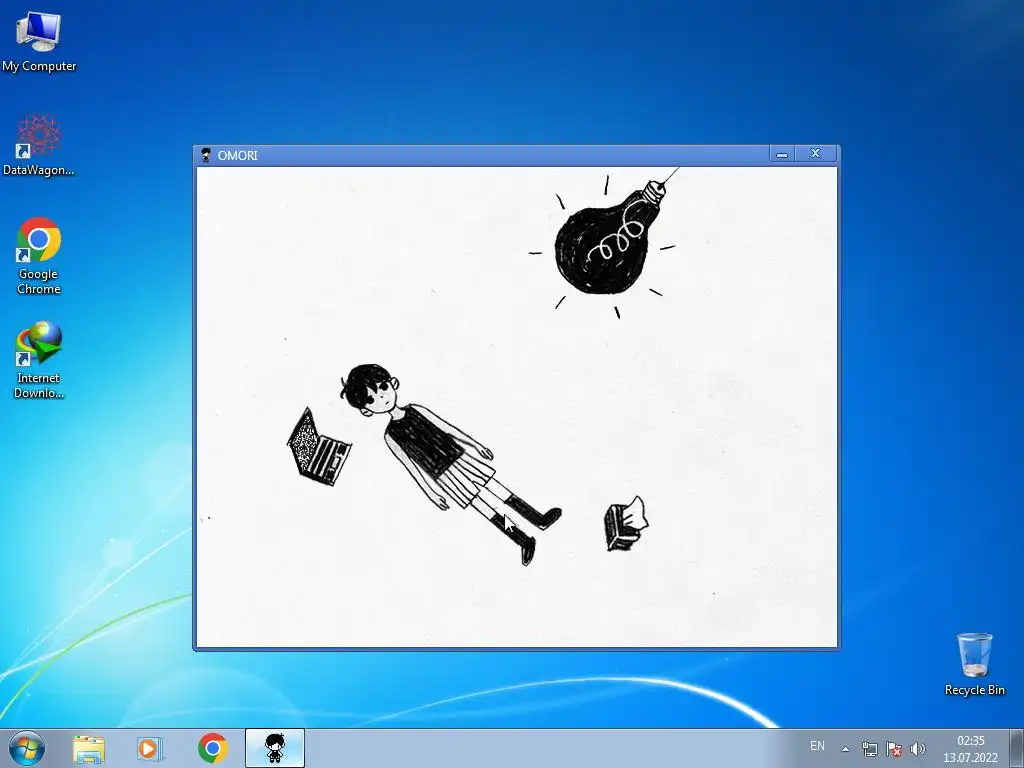Minimize the OMORI window
The image size is (1024, 768).
(782, 154)
